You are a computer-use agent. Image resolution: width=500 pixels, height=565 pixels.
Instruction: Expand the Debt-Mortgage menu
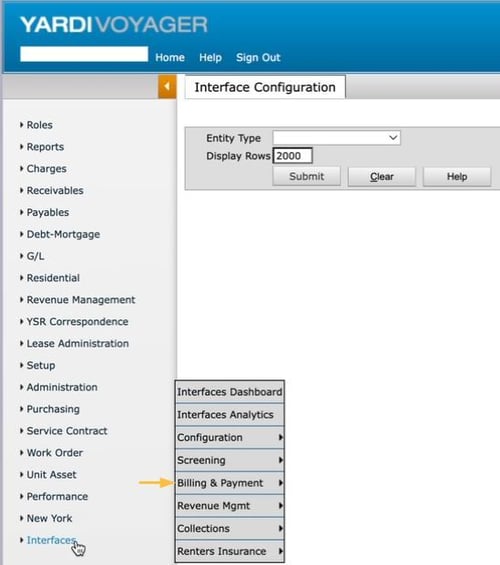pos(60,234)
